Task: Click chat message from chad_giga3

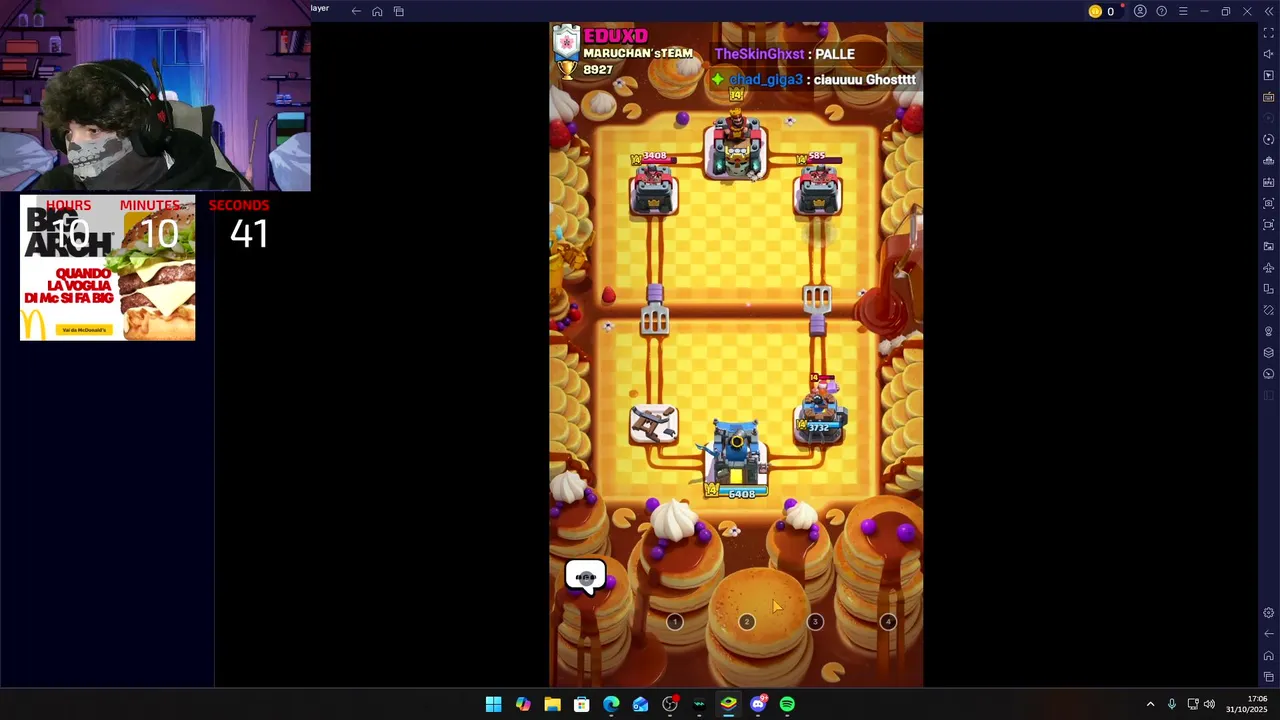Action: pyautogui.click(x=814, y=79)
